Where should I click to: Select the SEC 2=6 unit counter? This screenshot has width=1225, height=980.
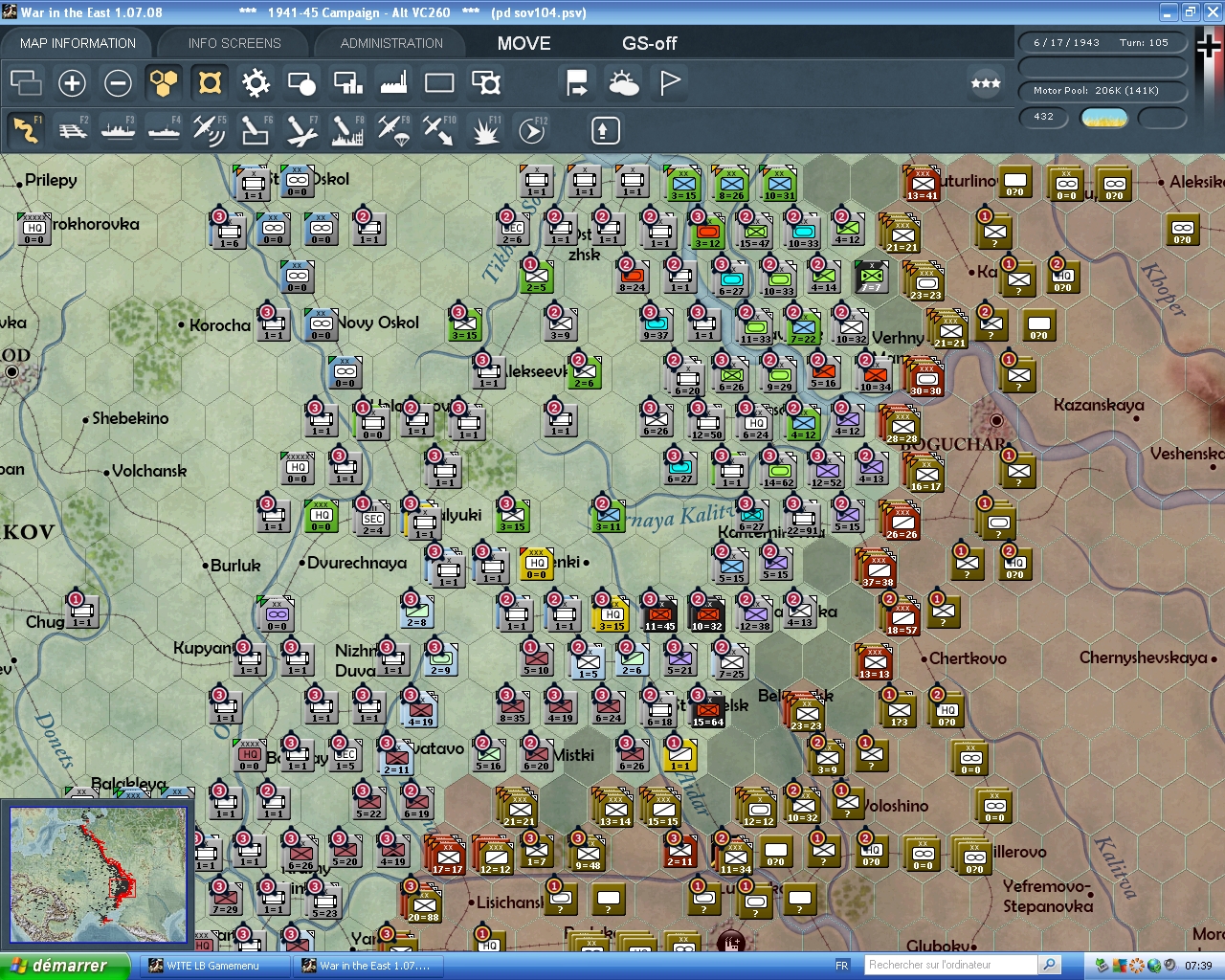[513, 231]
